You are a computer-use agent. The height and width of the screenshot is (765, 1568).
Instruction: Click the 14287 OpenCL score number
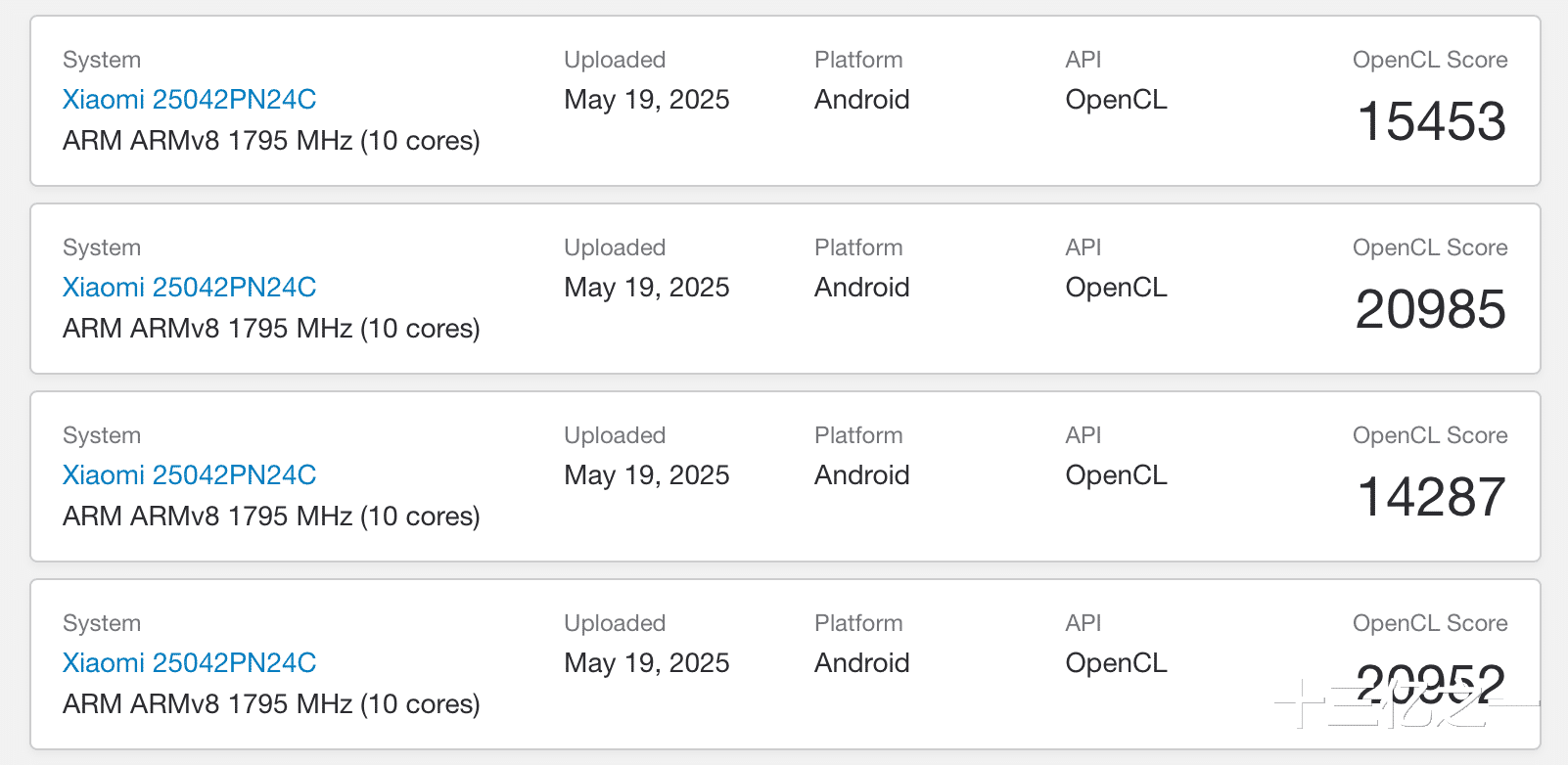[1431, 498]
